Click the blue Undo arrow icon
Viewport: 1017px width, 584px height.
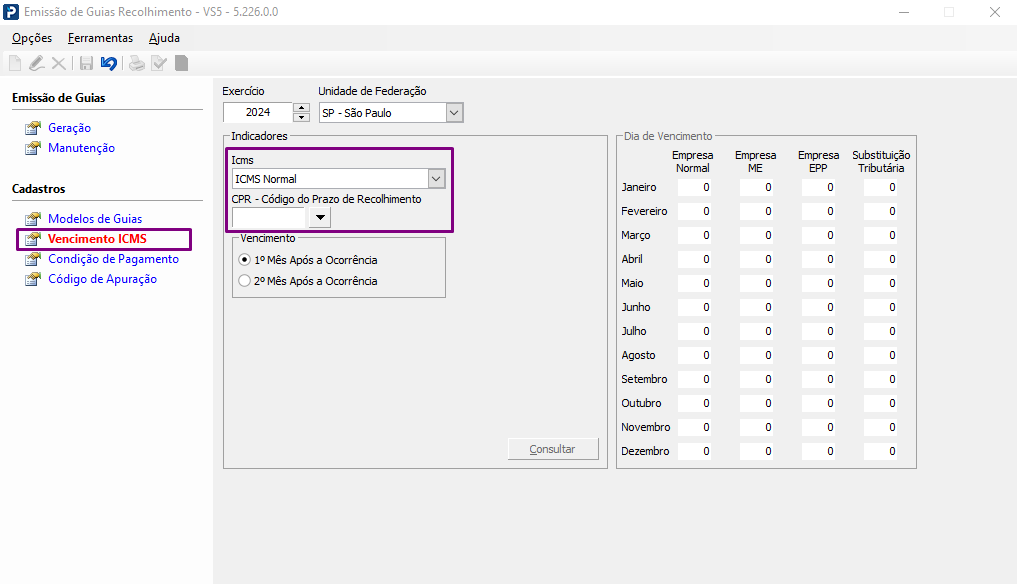coord(108,63)
